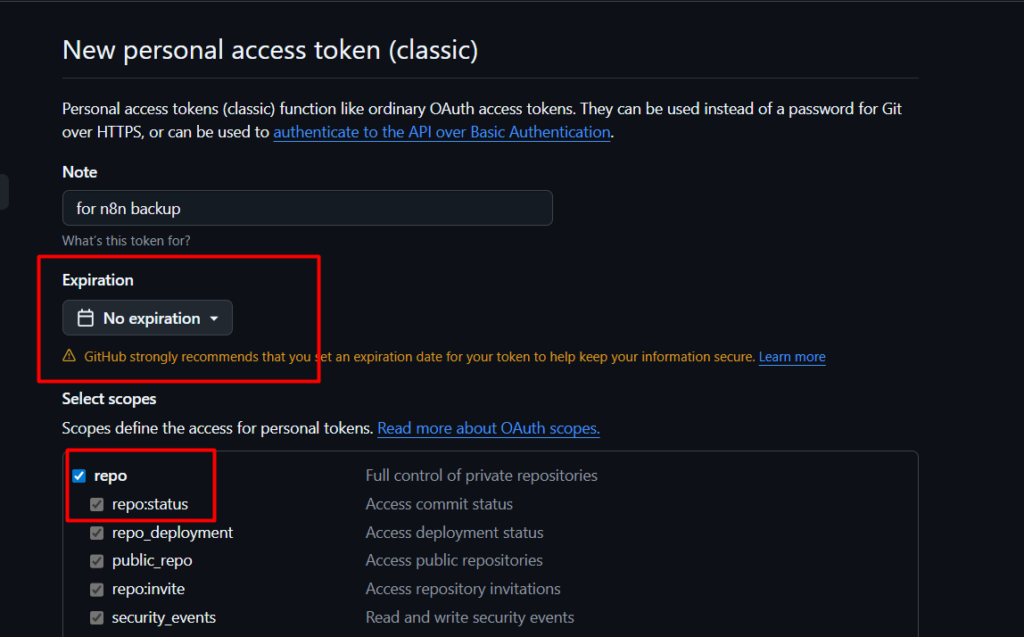Image resolution: width=1024 pixels, height=637 pixels.
Task: Click the 'What's this token for?' hint text
Action: coord(126,241)
